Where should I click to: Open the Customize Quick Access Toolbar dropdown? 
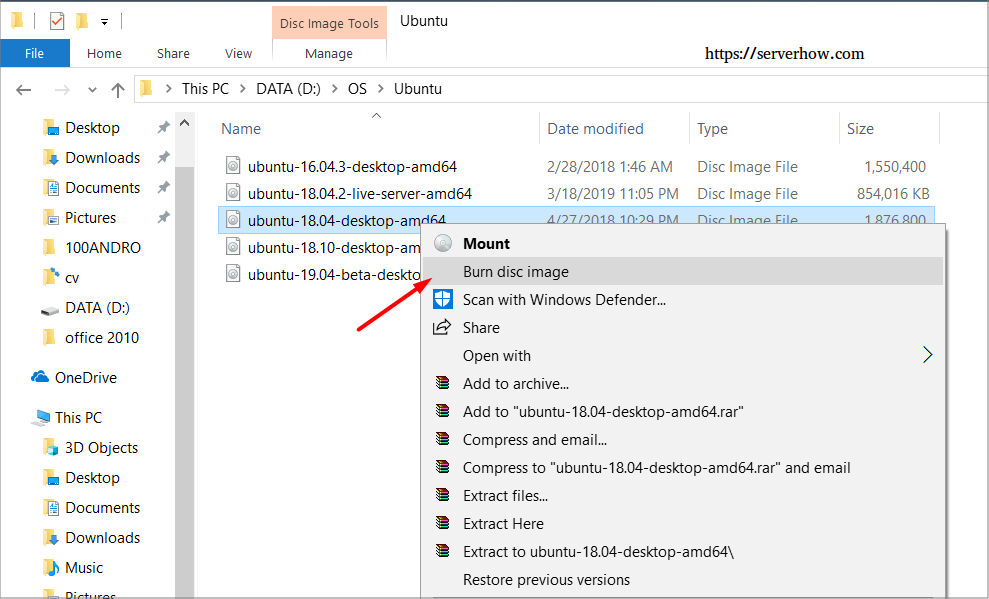(104, 22)
